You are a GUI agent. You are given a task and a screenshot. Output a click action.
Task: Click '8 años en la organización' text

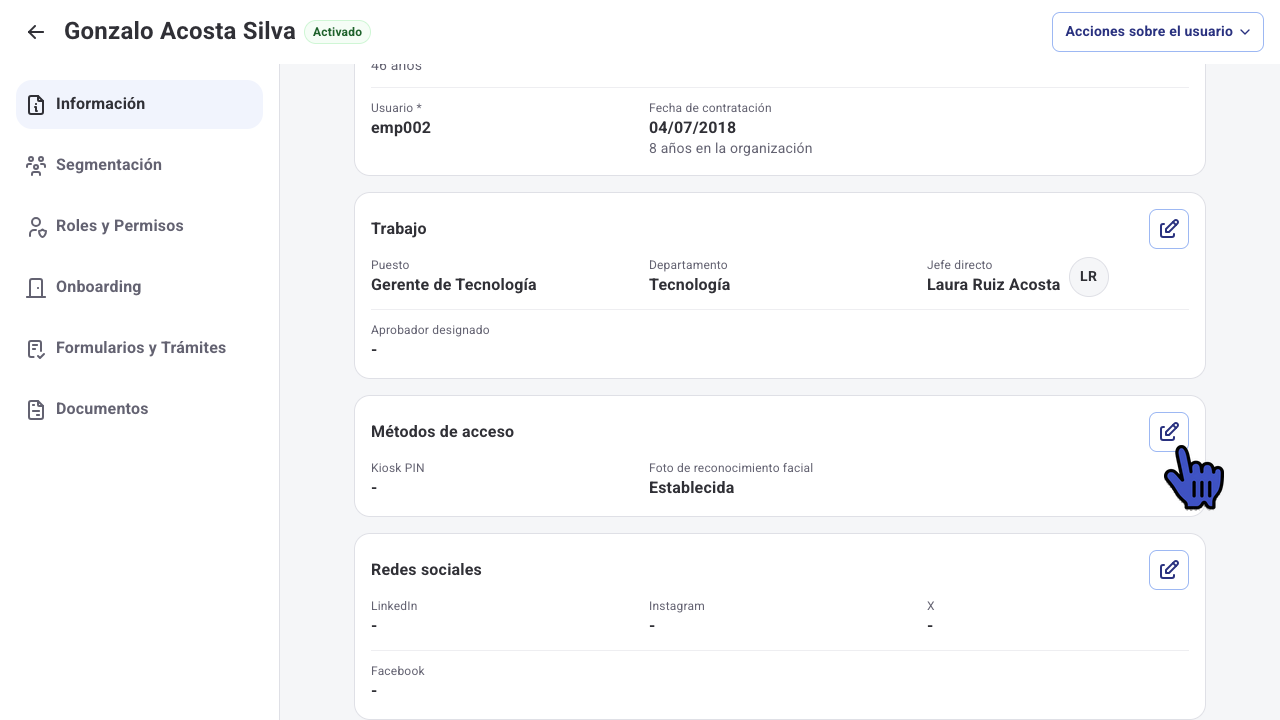point(730,148)
